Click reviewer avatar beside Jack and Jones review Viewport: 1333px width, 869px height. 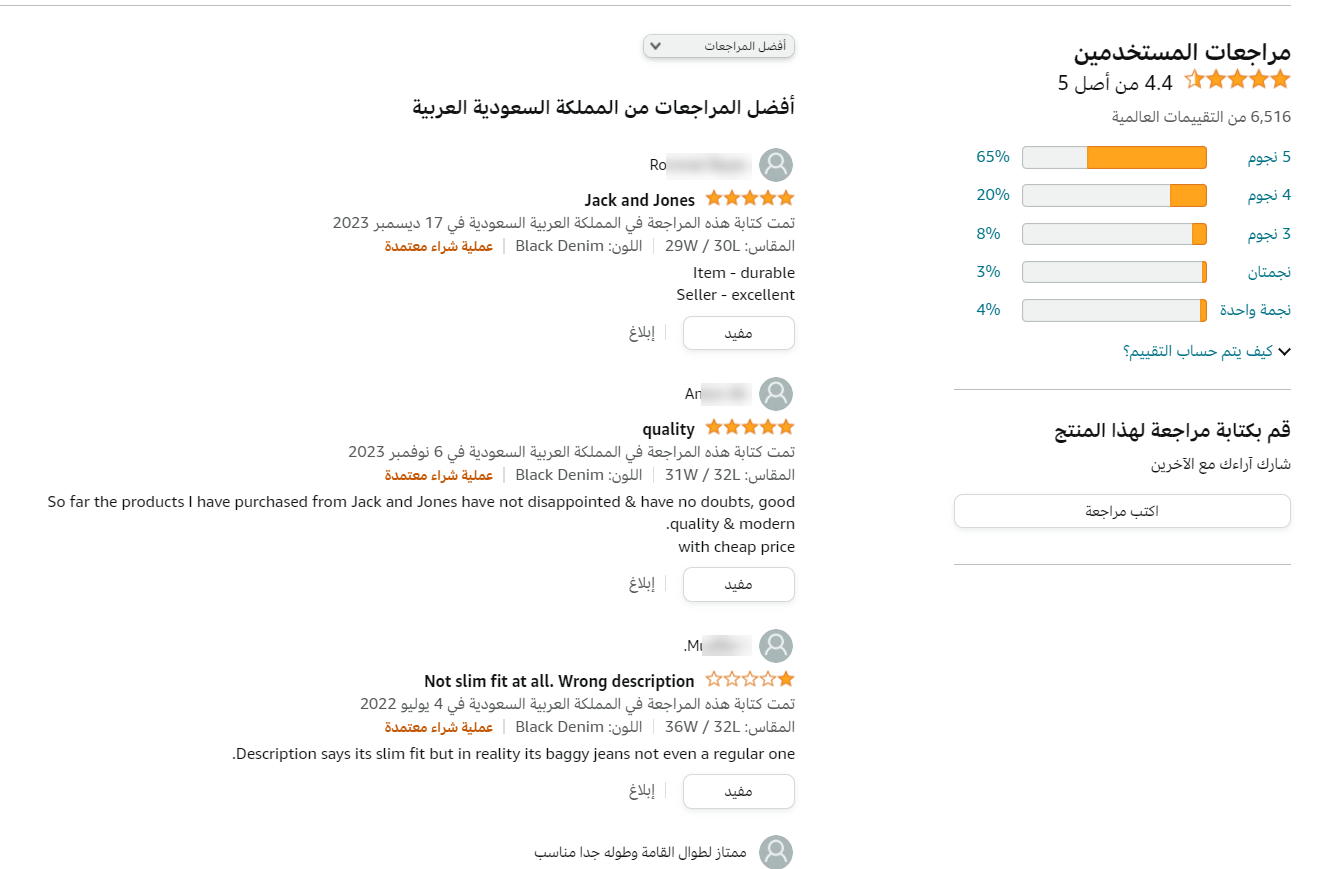[x=776, y=165]
